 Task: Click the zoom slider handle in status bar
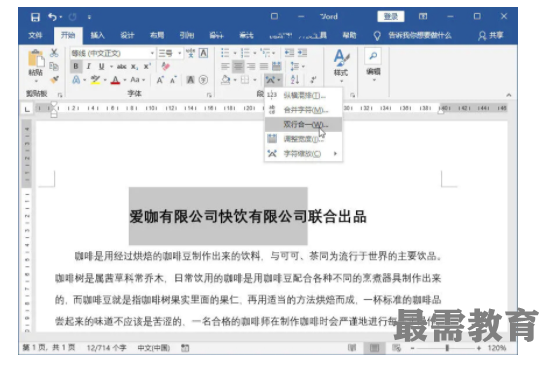click(447, 348)
